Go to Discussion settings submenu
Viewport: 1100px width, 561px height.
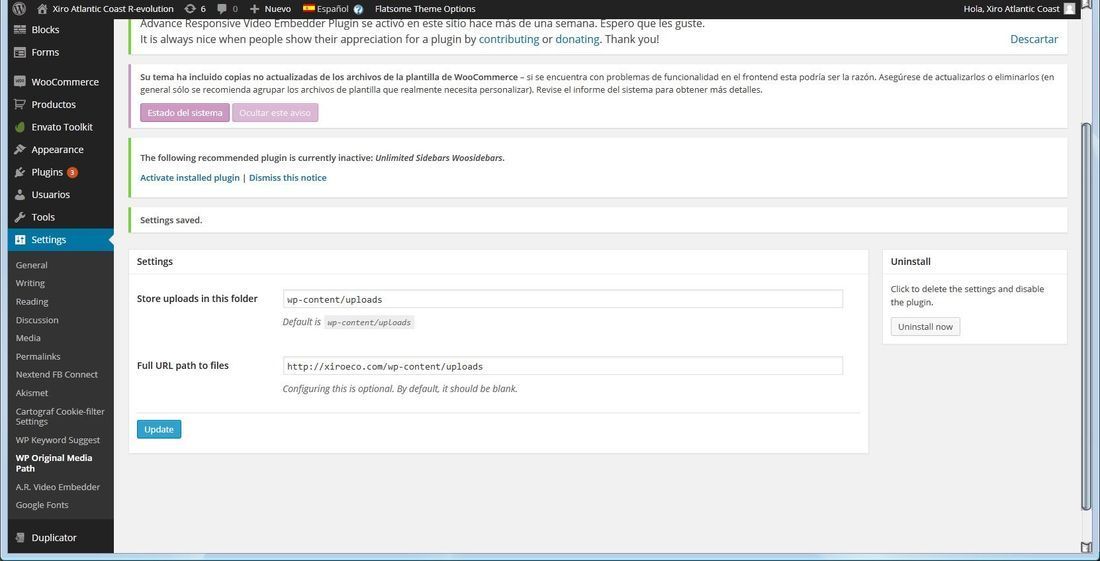37,320
